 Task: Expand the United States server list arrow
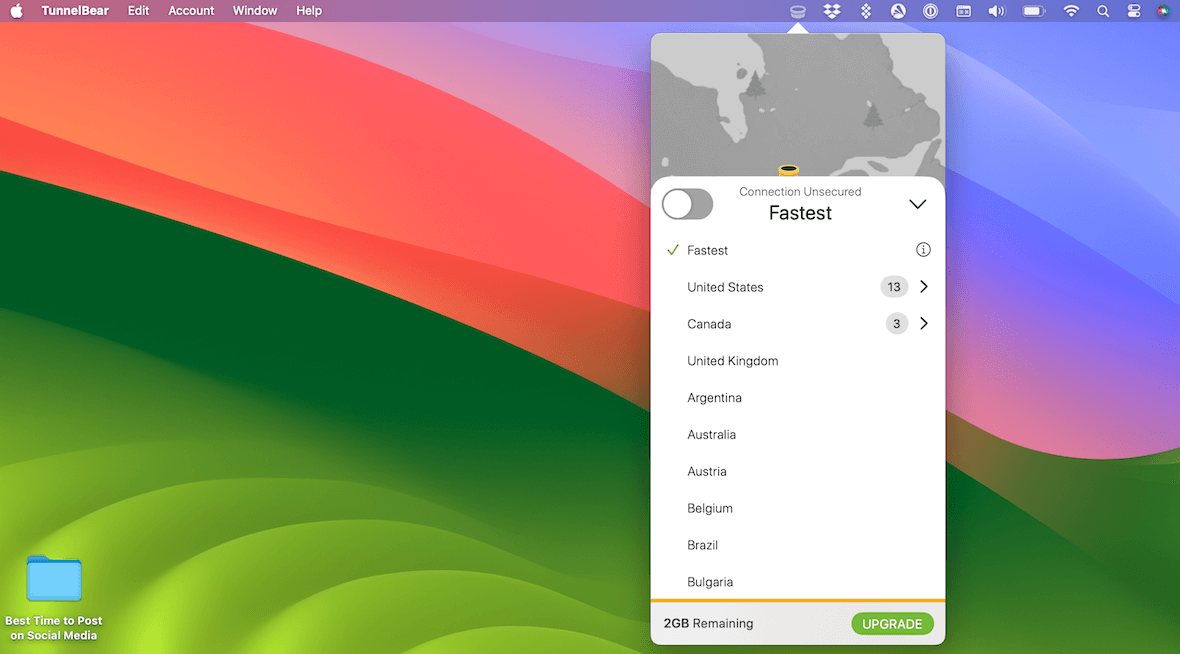[924, 287]
